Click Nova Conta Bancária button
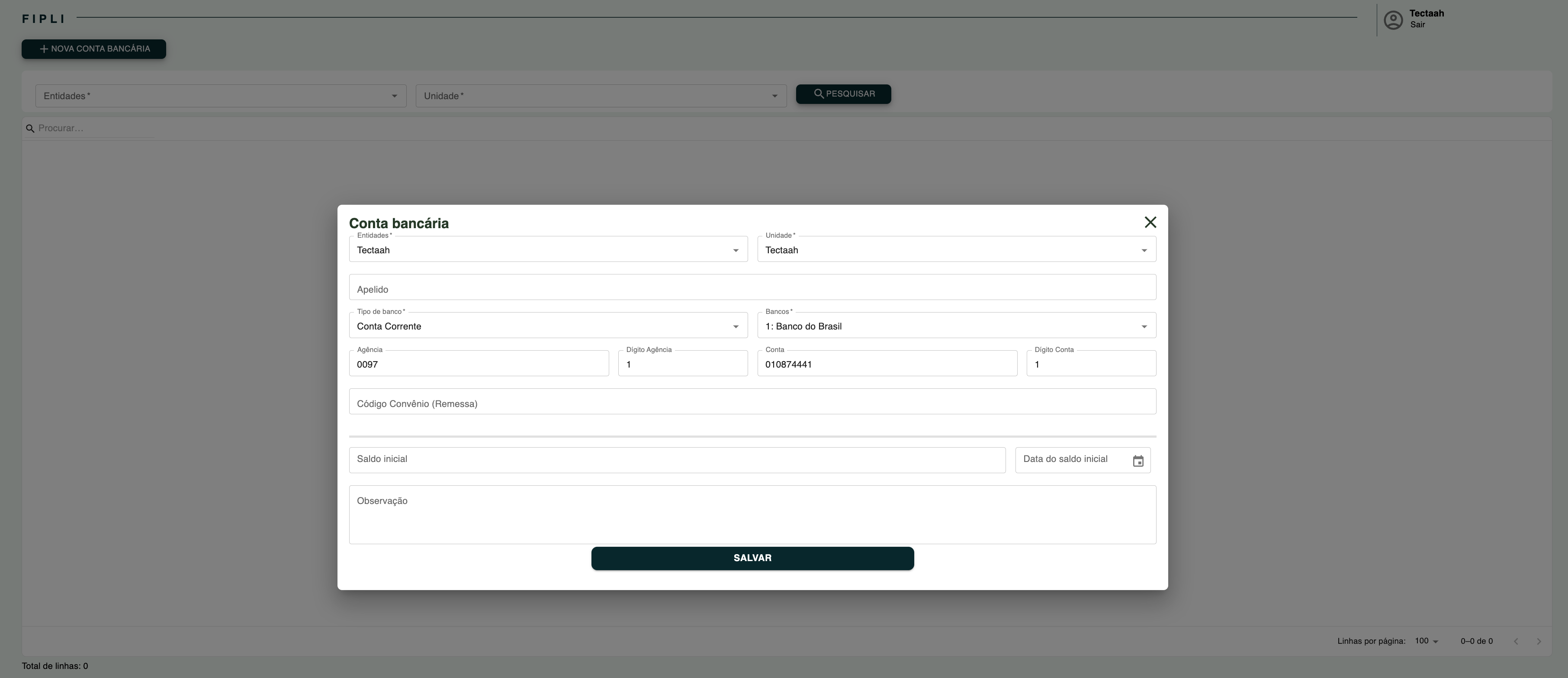Screen dimensions: 1568x678 coord(94,49)
